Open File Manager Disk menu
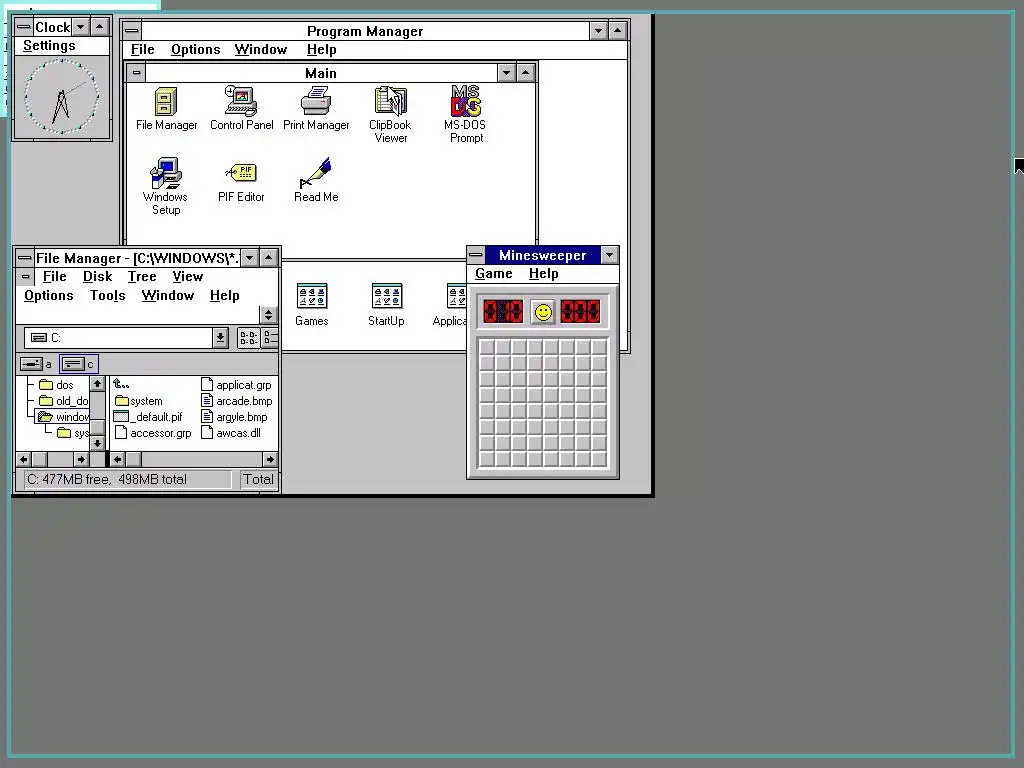Viewport: 1024px width, 768px height. (97, 277)
